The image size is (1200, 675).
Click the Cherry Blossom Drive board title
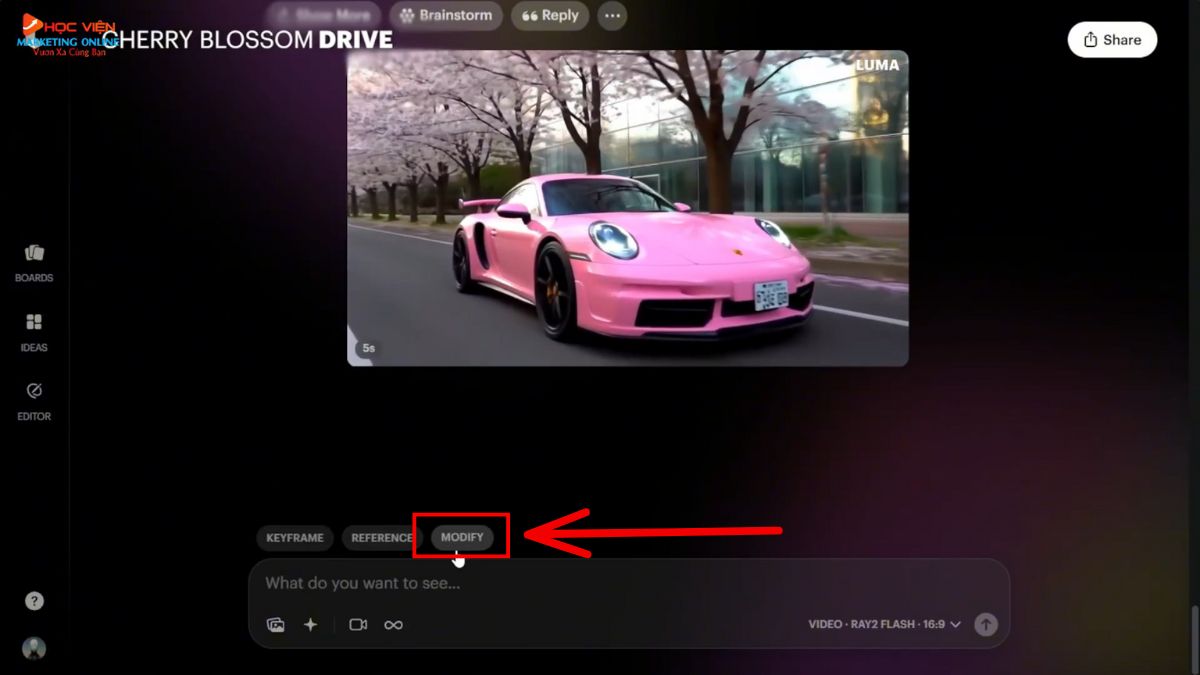(x=247, y=40)
